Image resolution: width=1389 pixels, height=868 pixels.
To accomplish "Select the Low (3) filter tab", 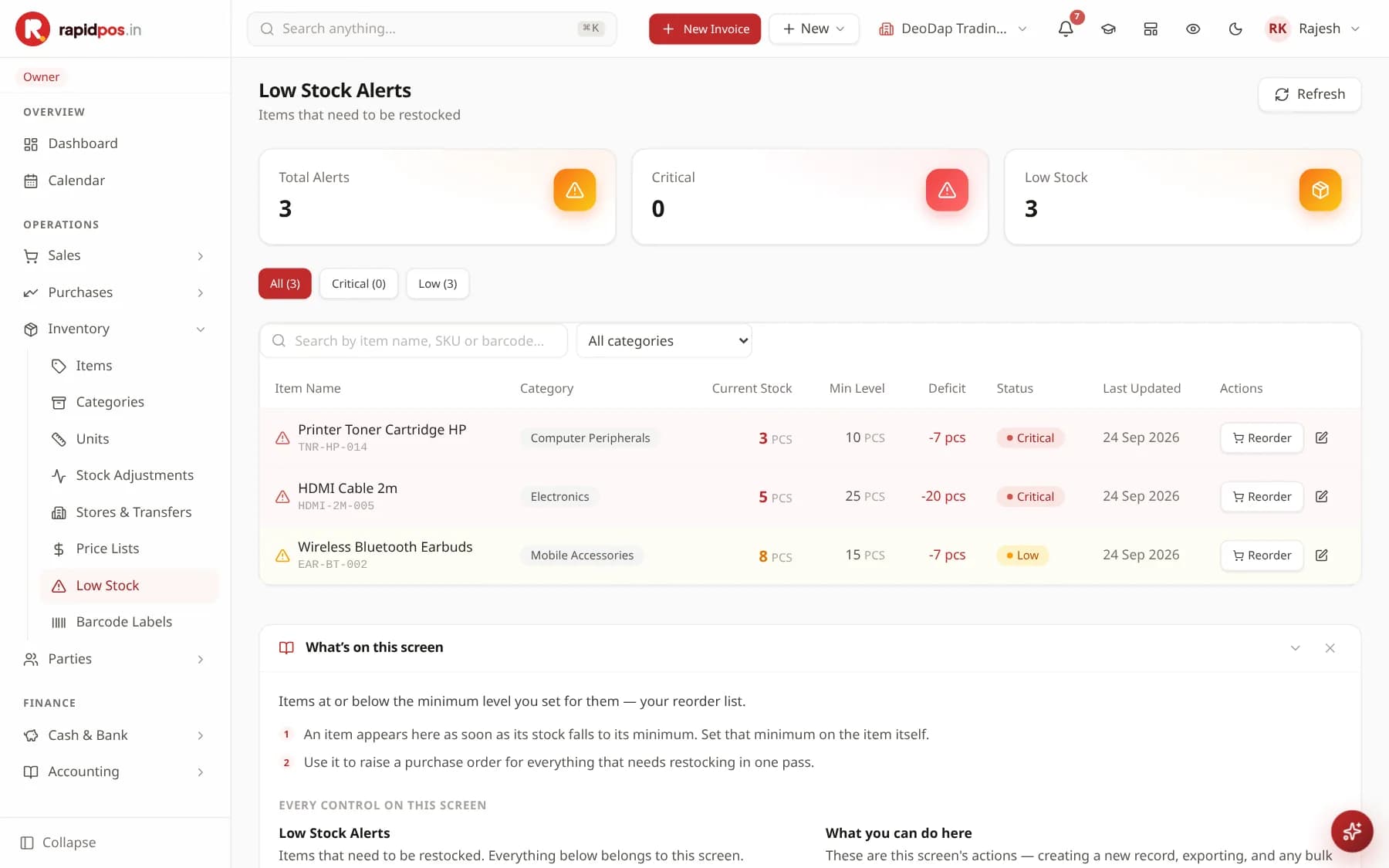I will coord(438,284).
